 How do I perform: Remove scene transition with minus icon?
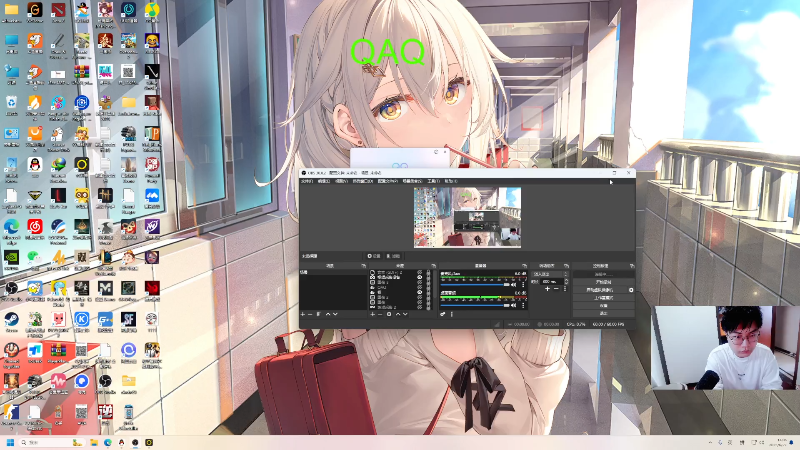click(x=556, y=289)
